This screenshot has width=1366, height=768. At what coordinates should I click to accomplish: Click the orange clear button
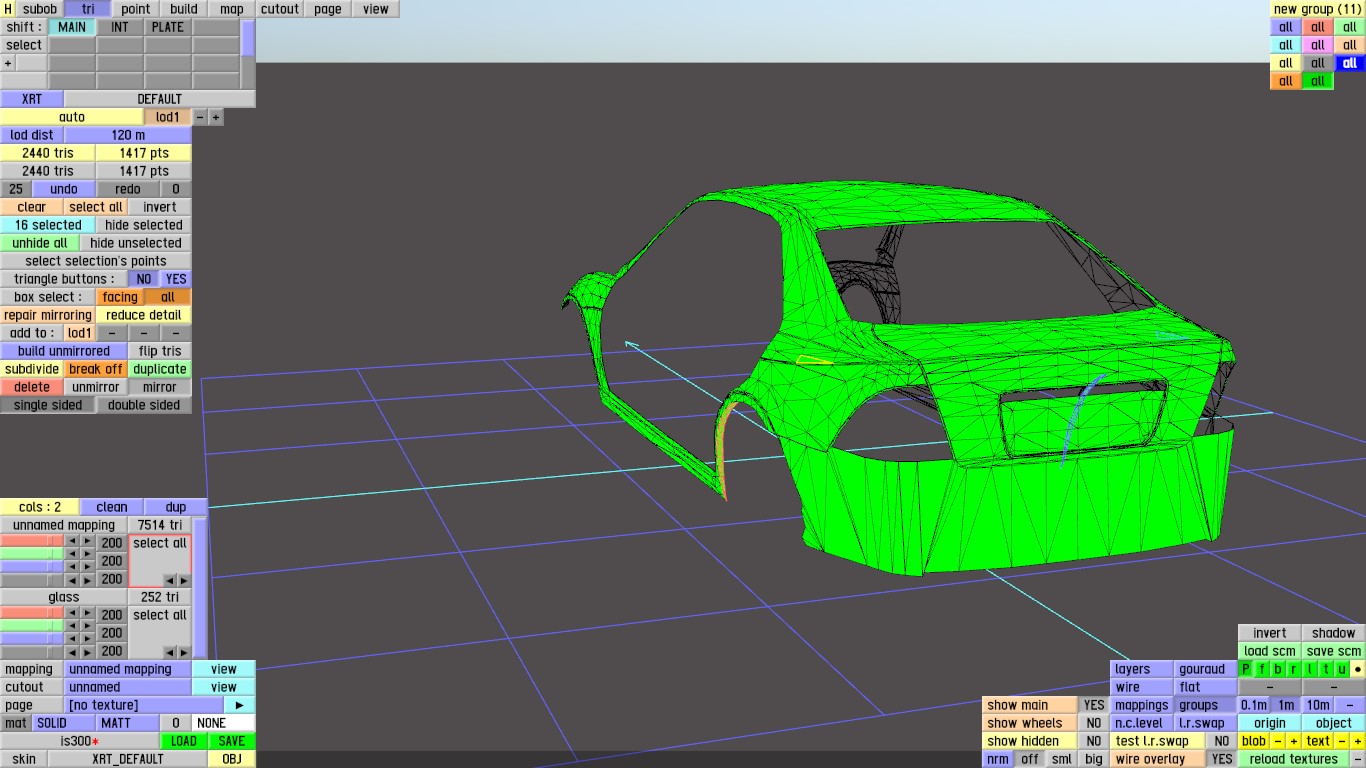click(32, 207)
